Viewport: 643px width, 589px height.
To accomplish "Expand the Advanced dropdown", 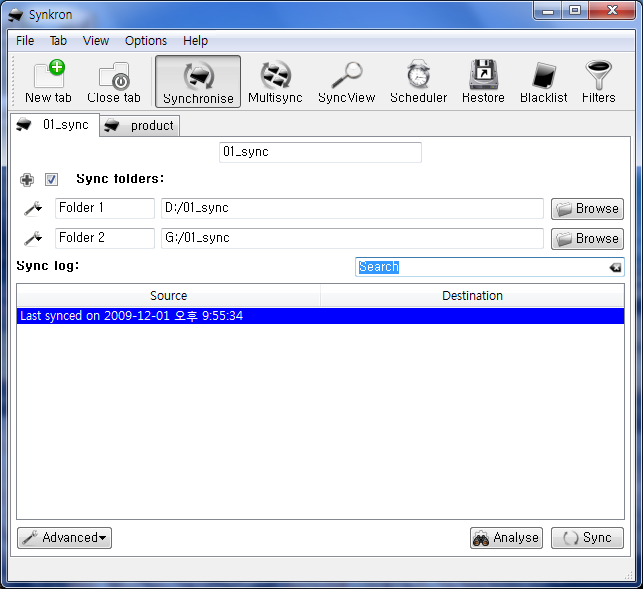I will pyautogui.click(x=64, y=538).
